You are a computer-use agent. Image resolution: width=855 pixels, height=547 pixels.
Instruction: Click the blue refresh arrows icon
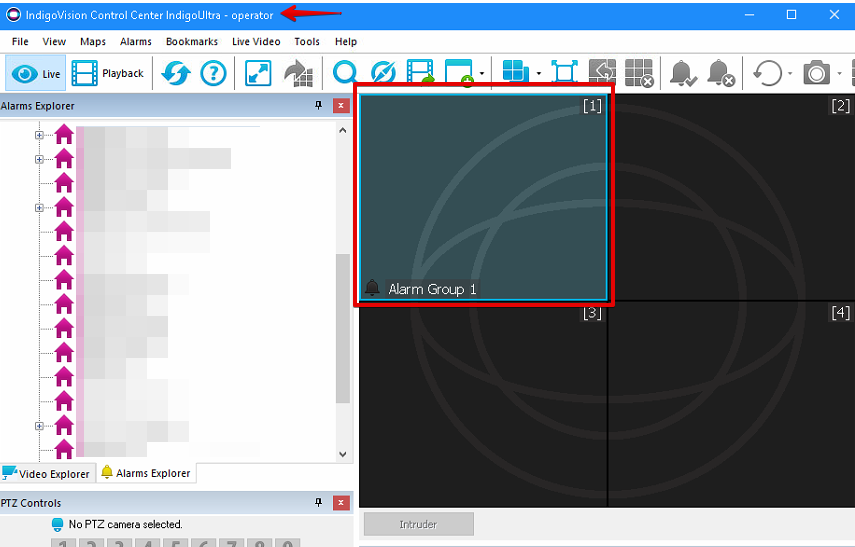click(x=176, y=73)
